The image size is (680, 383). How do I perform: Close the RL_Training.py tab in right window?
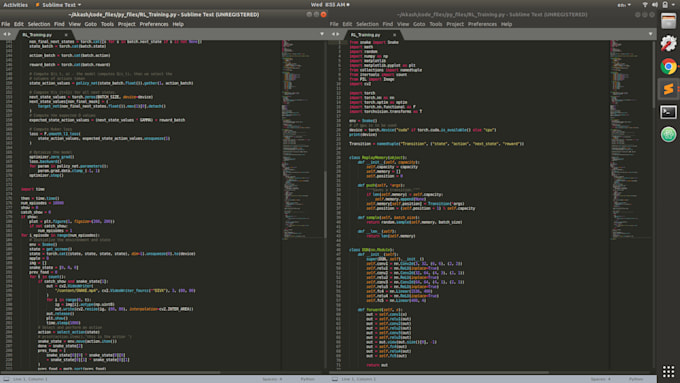(x=394, y=35)
